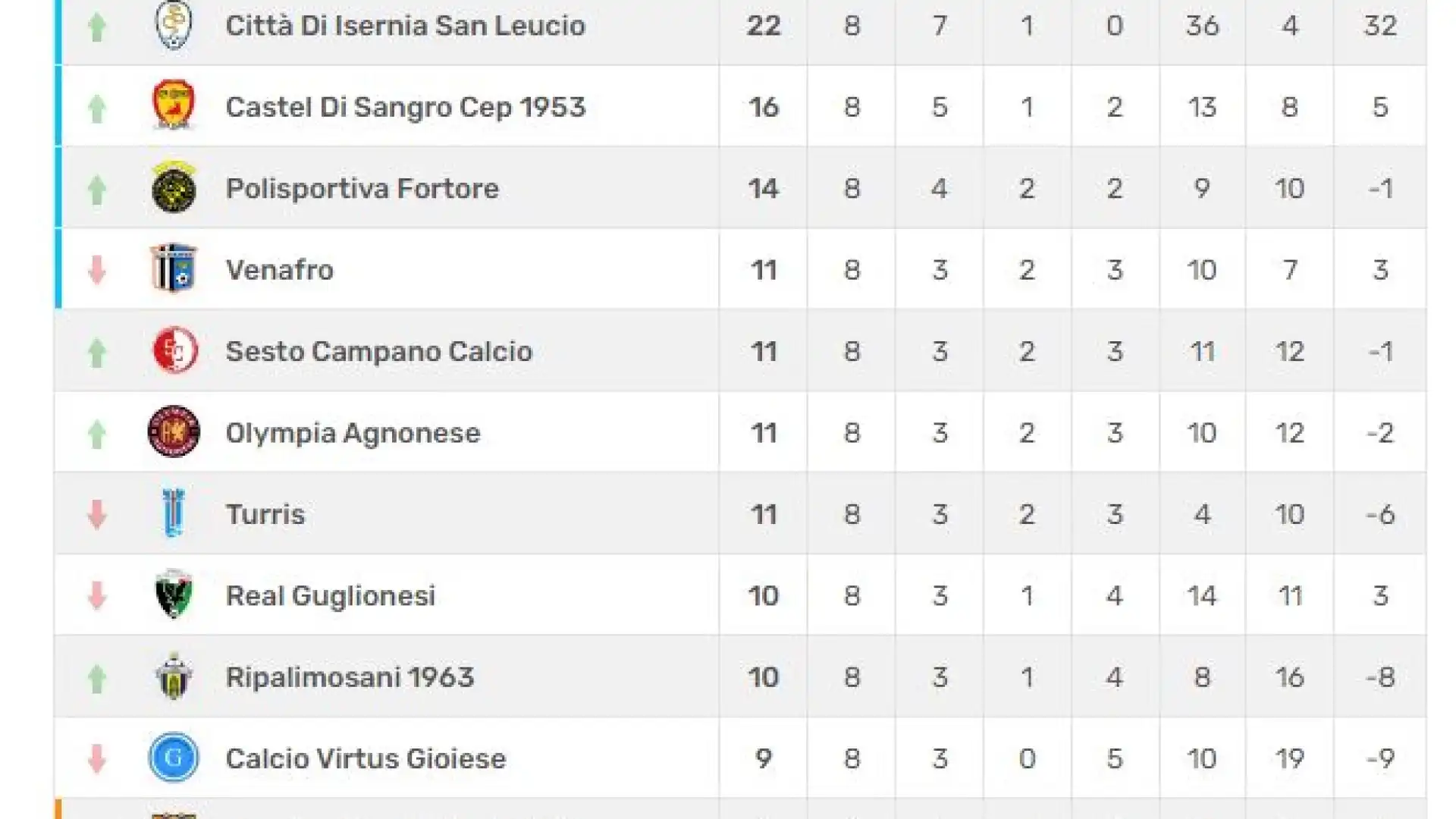The image size is (1456, 819).
Task: Click the Città Di Isernia San Leucio crest
Action: click(x=174, y=25)
